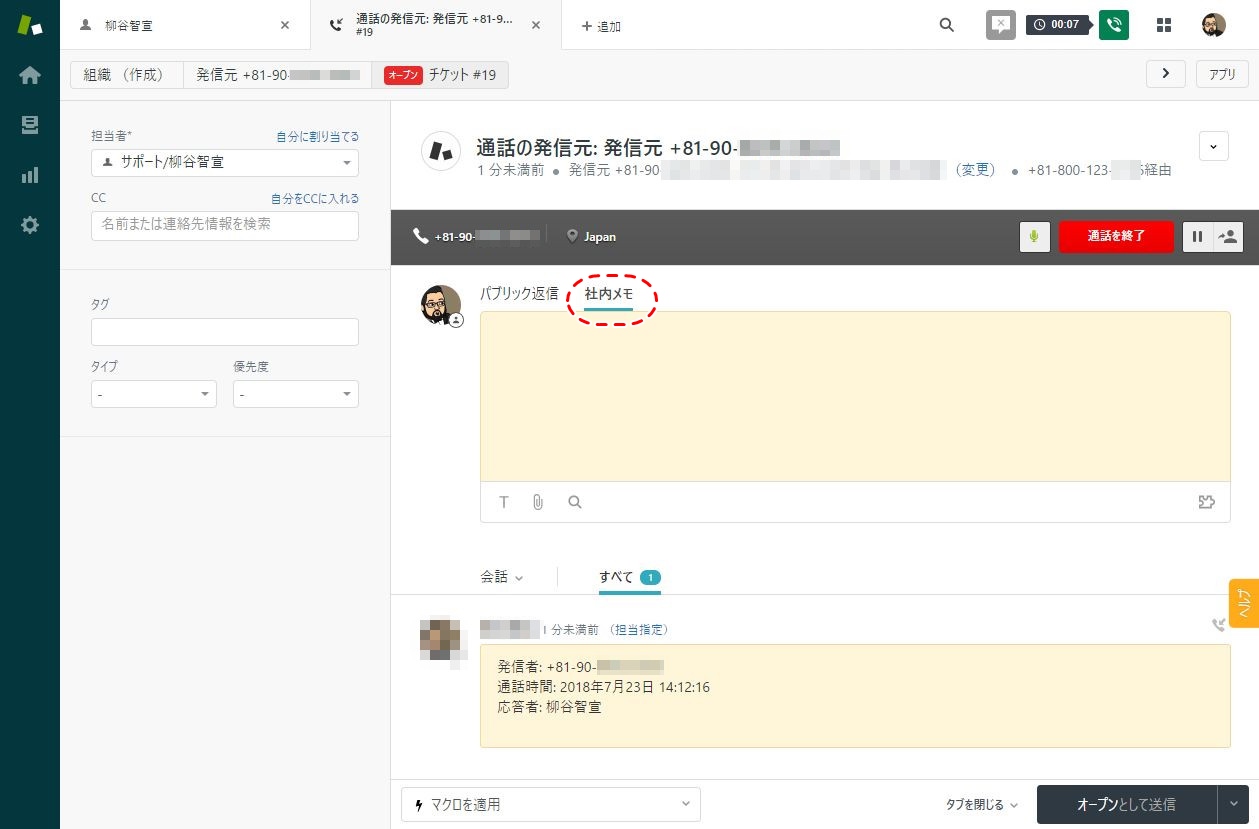The height and width of the screenshot is (829, 1259).
Task: Click the タグ input field
Action: 224,332
